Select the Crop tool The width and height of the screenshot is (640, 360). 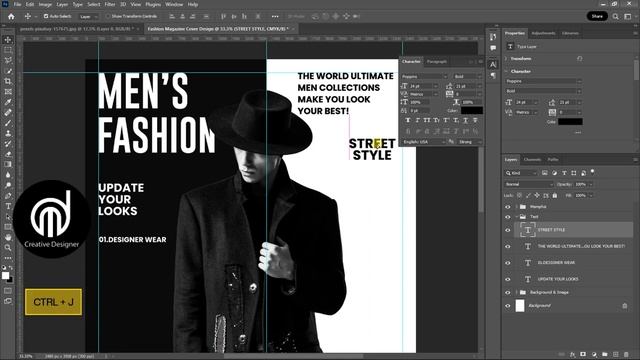tap(8, 81)
